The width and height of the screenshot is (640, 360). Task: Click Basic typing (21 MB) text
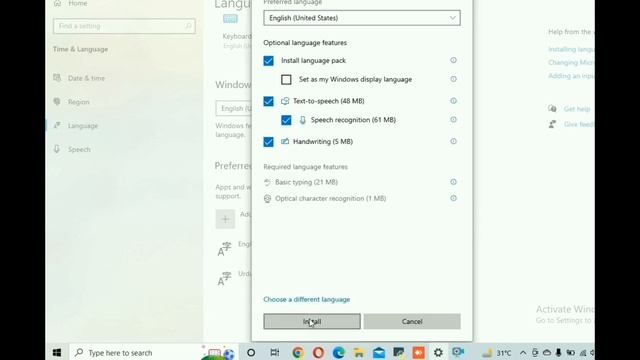tap(306, 182)
